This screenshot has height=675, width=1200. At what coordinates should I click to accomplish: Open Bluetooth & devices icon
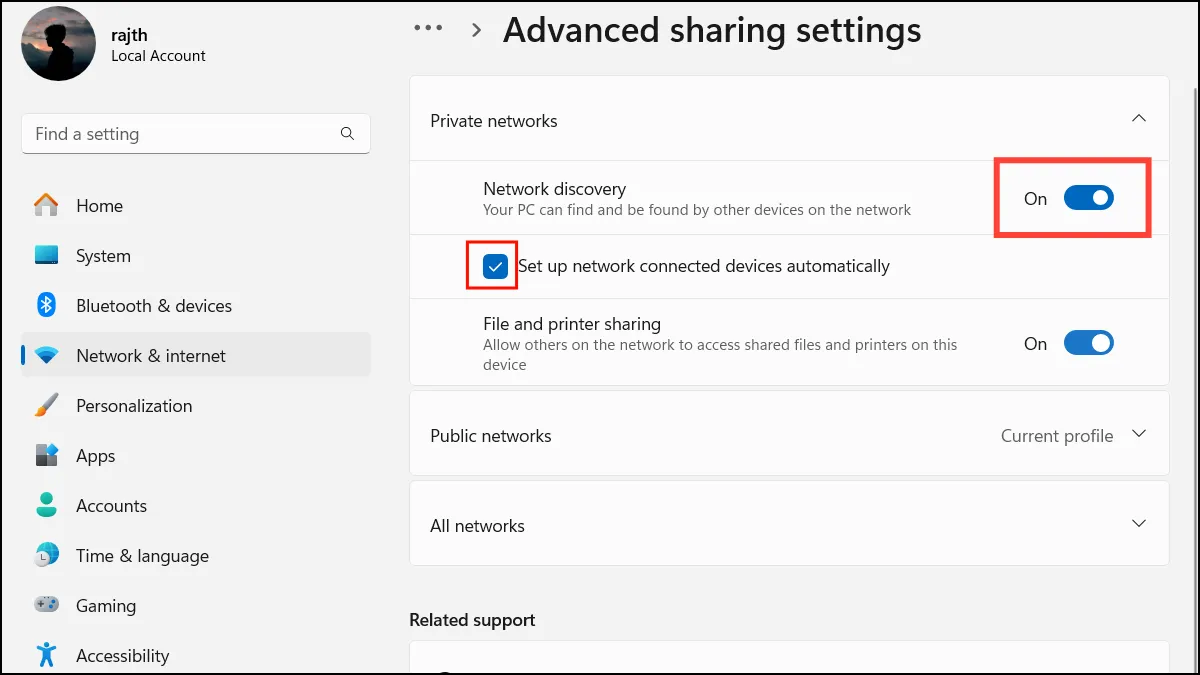46,306
